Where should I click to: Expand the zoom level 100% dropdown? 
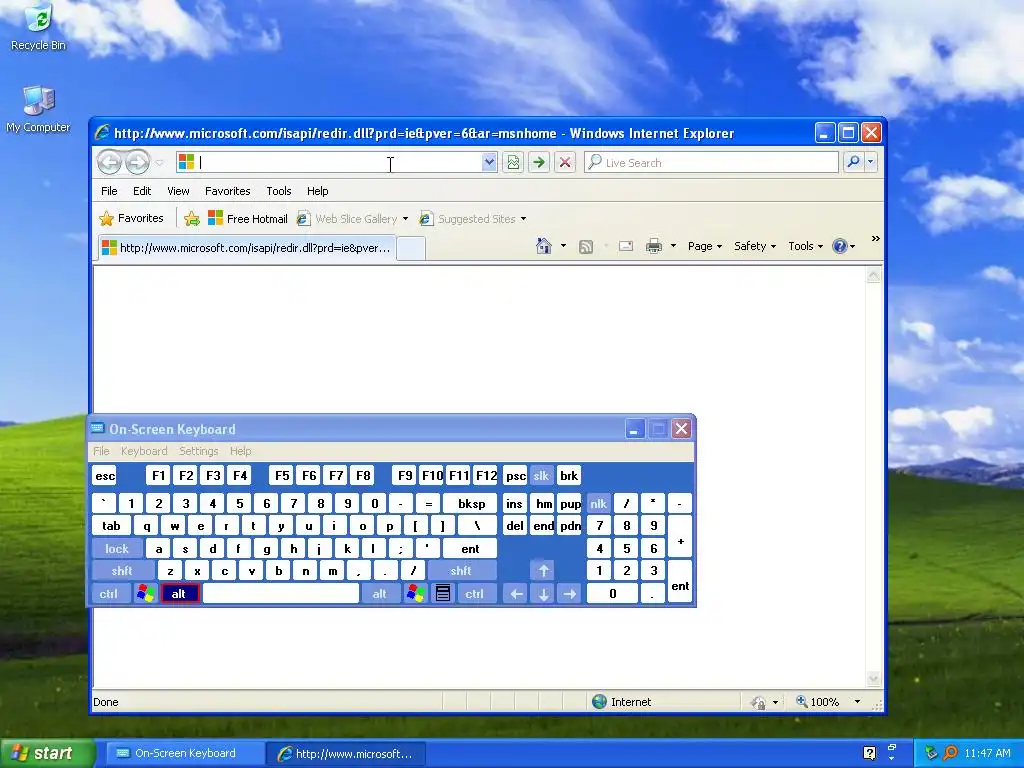coord(857,702)
